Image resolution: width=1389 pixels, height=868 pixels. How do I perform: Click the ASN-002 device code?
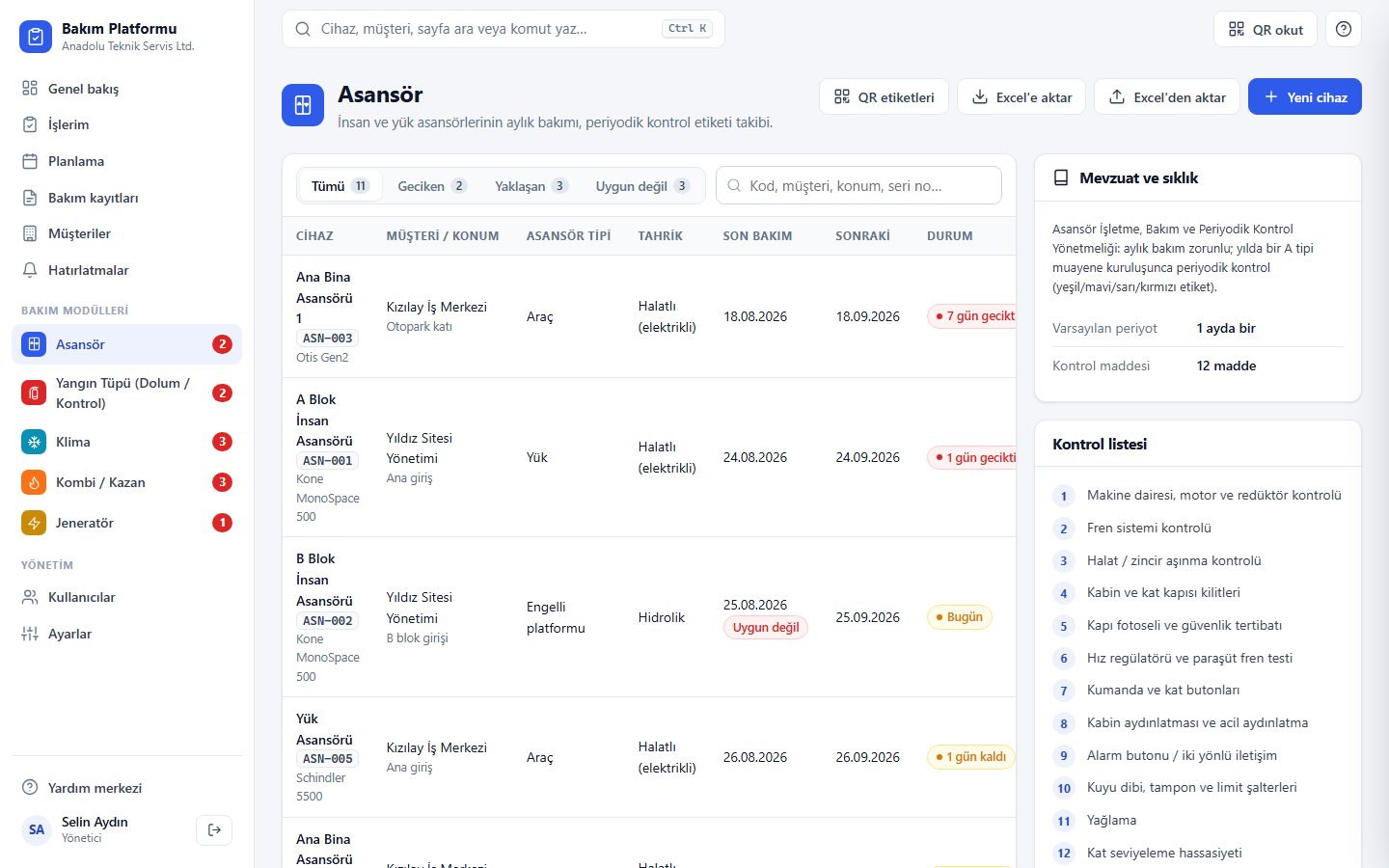tap(328, 621)
